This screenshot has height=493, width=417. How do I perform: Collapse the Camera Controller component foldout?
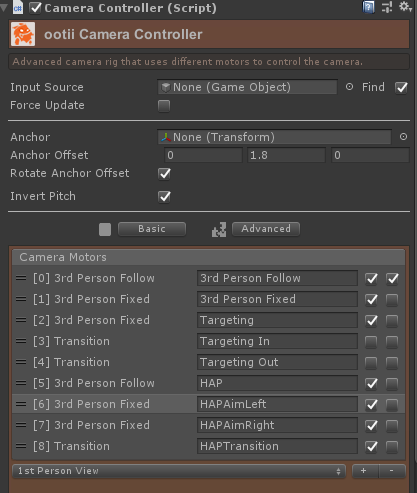[x=4, y=8]
